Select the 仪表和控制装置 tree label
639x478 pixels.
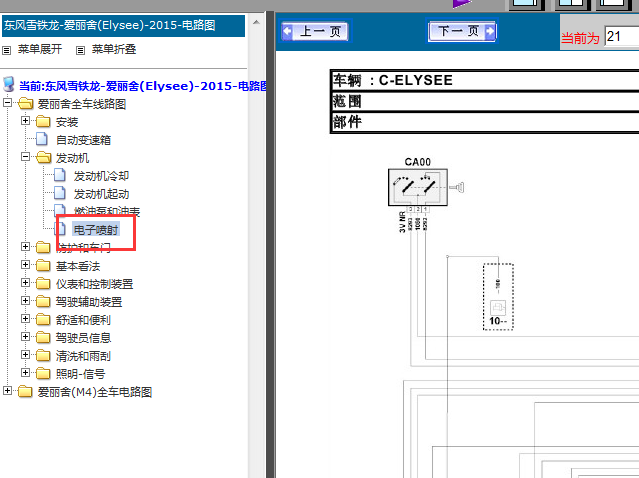pos(94,284)
